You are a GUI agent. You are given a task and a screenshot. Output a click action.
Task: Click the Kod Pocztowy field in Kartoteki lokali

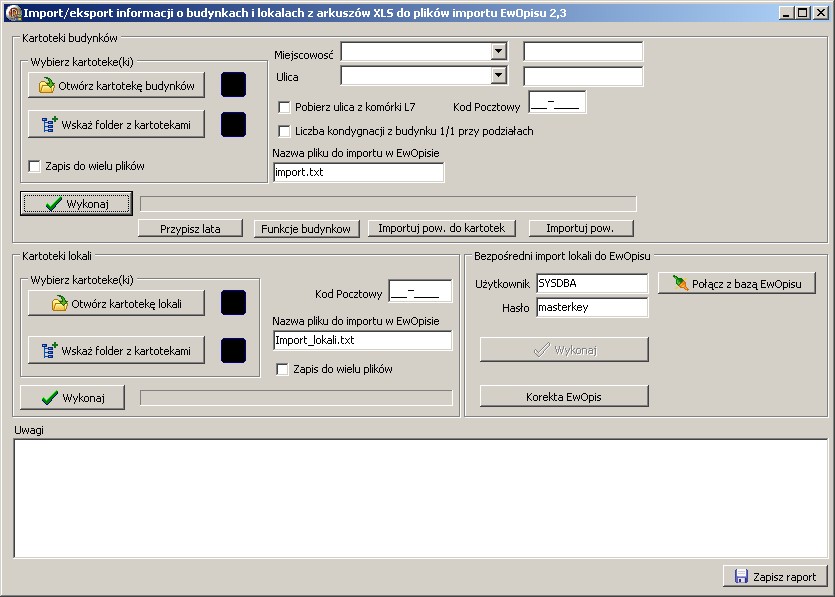[x=420, y=291]
